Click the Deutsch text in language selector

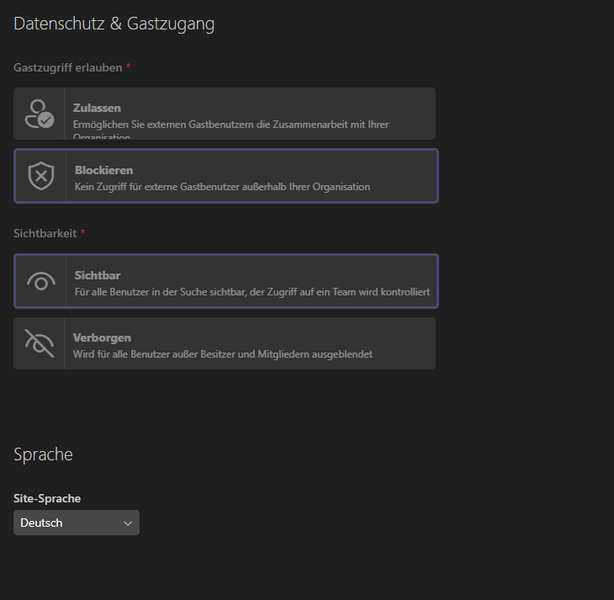coord(42,523)
